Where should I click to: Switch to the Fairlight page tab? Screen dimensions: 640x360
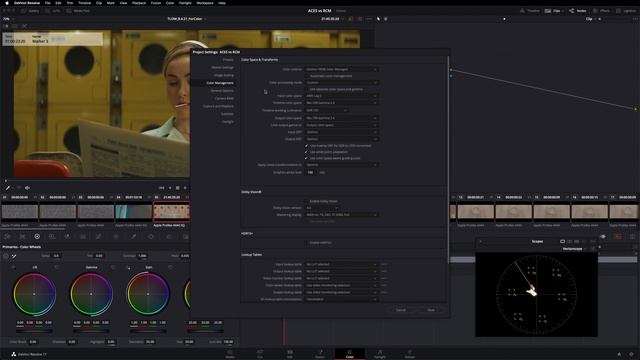point(380,353)
